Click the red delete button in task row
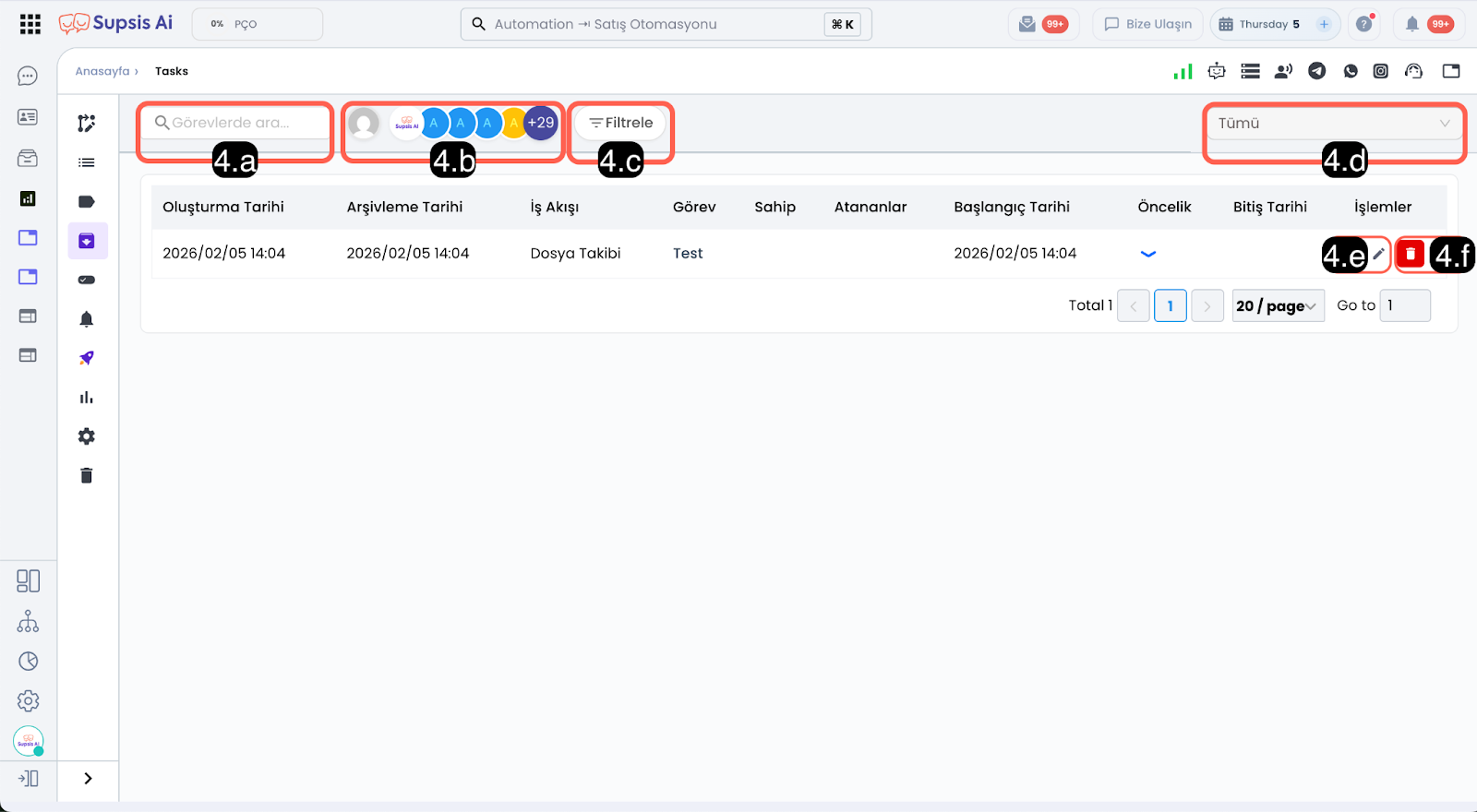The width and height of the screenshot is (1477, 812). coord(1410,254)
